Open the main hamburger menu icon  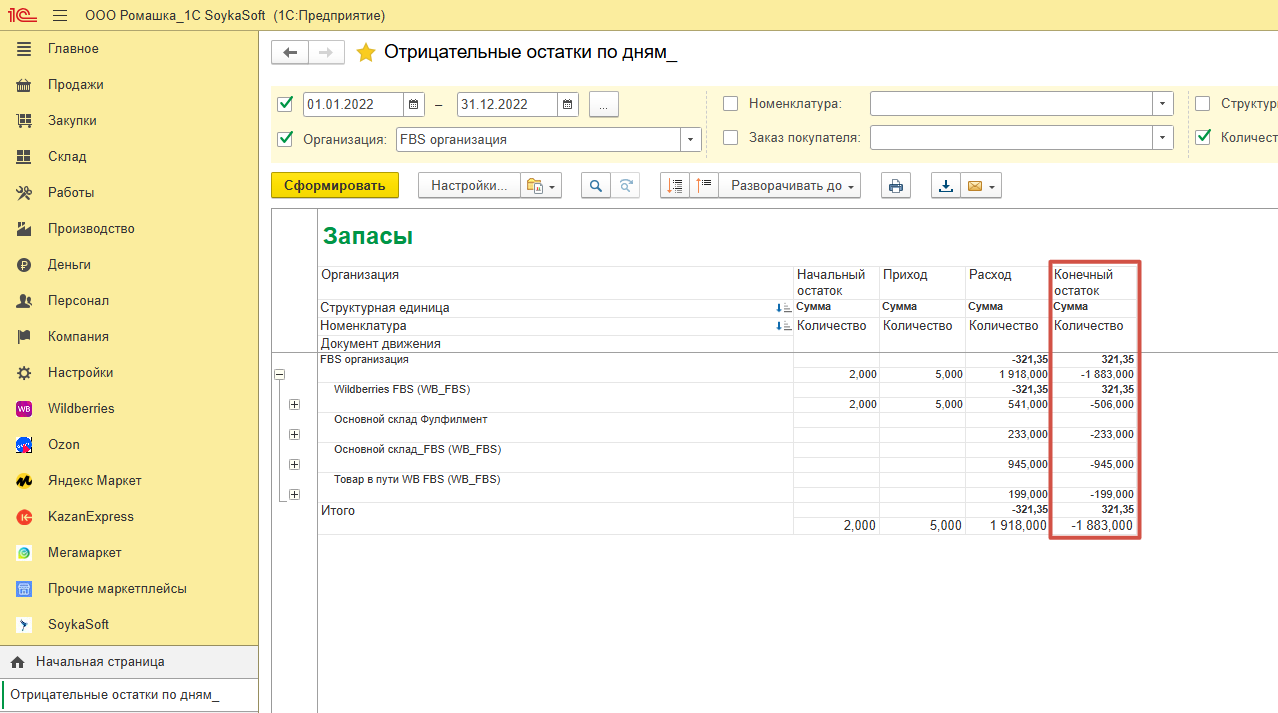(60, 16)
